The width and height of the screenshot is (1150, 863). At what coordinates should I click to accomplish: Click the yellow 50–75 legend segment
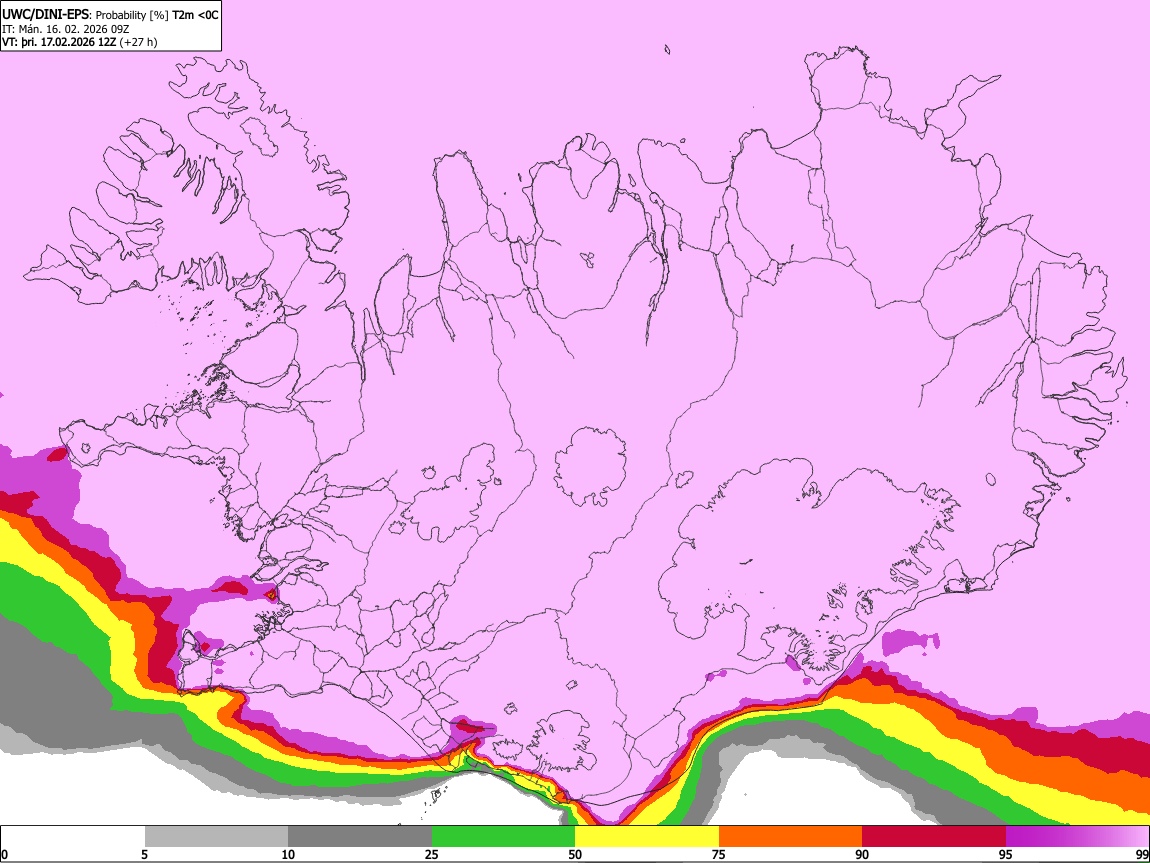pos(647,836)
